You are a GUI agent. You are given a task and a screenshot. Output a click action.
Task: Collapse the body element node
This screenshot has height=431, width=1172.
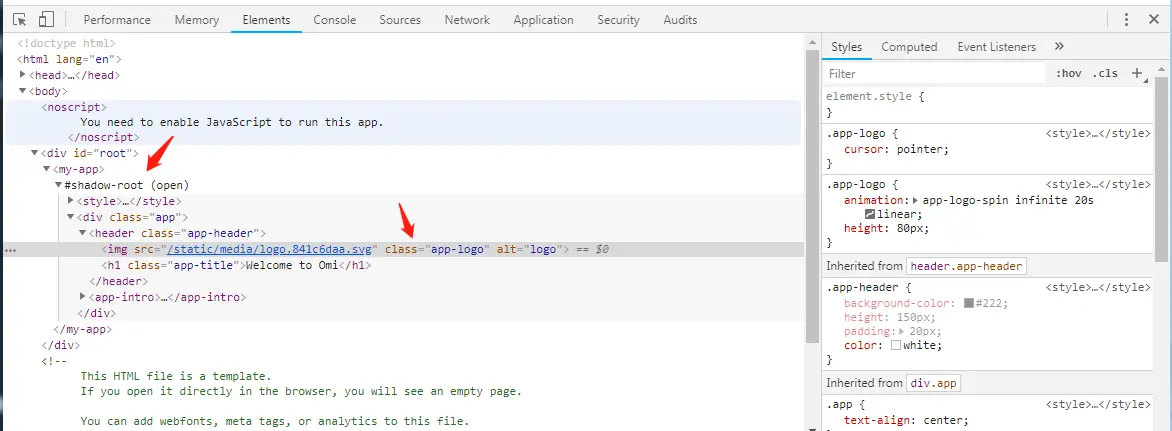click(22, 90)
